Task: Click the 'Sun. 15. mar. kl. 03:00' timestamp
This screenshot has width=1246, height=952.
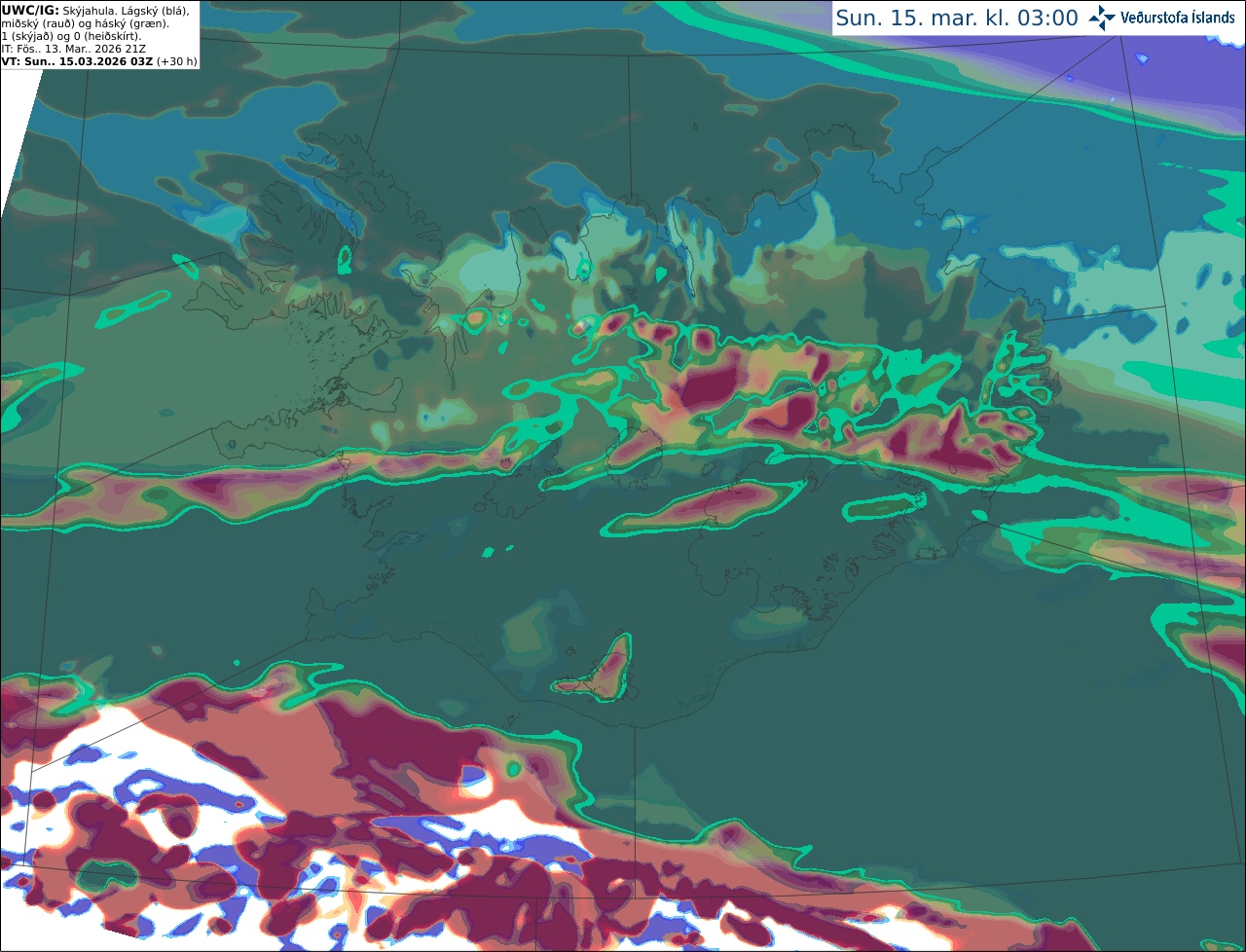Action: [957, 18]
